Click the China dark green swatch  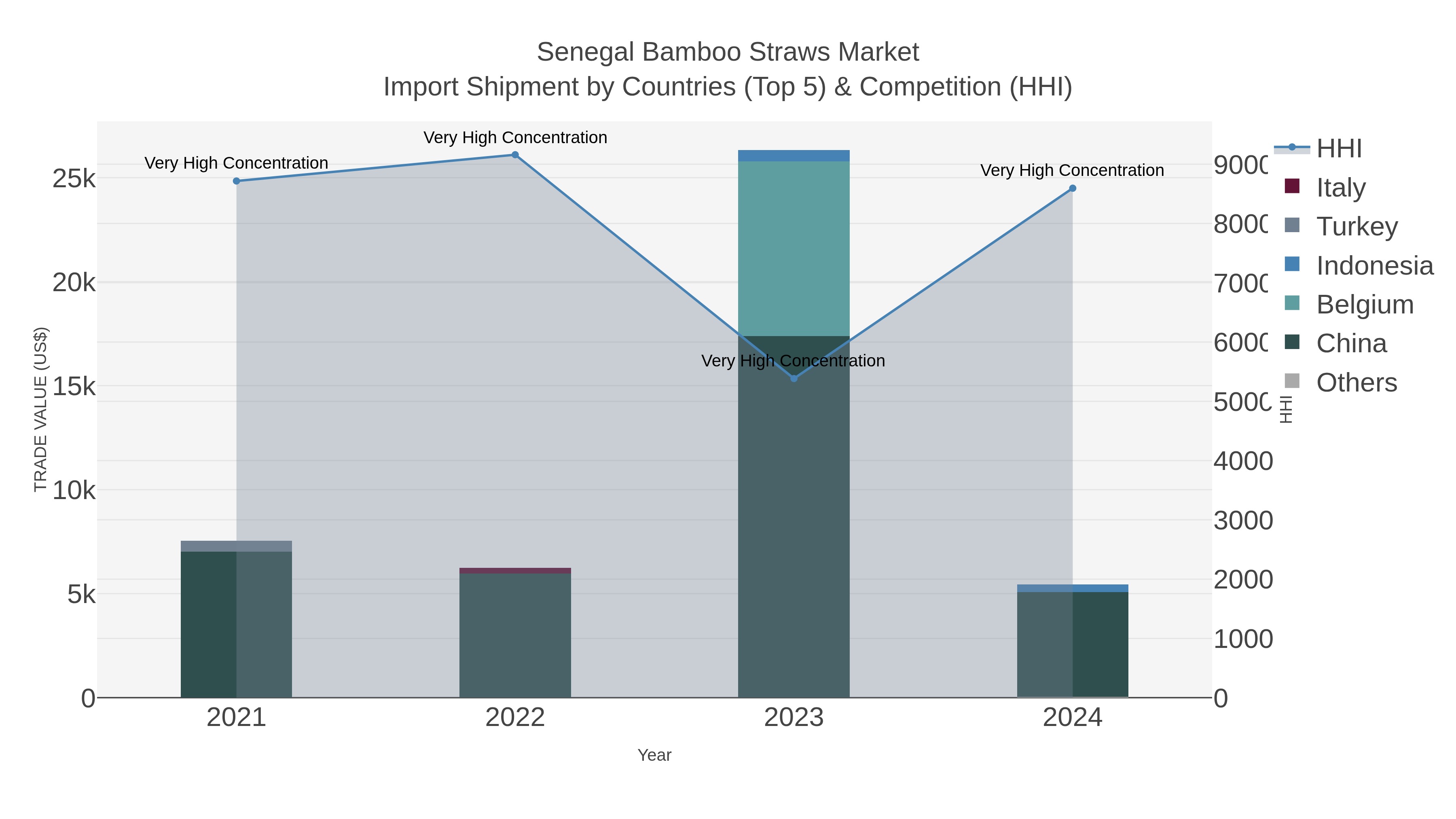click(x=1292, y=342)
